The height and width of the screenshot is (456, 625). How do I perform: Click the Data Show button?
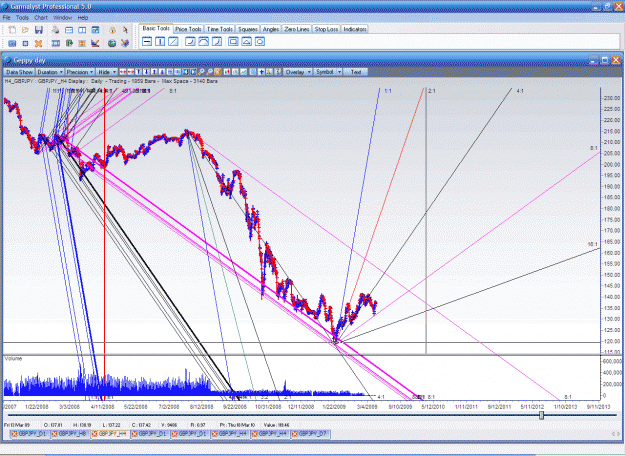click(19, 72)
